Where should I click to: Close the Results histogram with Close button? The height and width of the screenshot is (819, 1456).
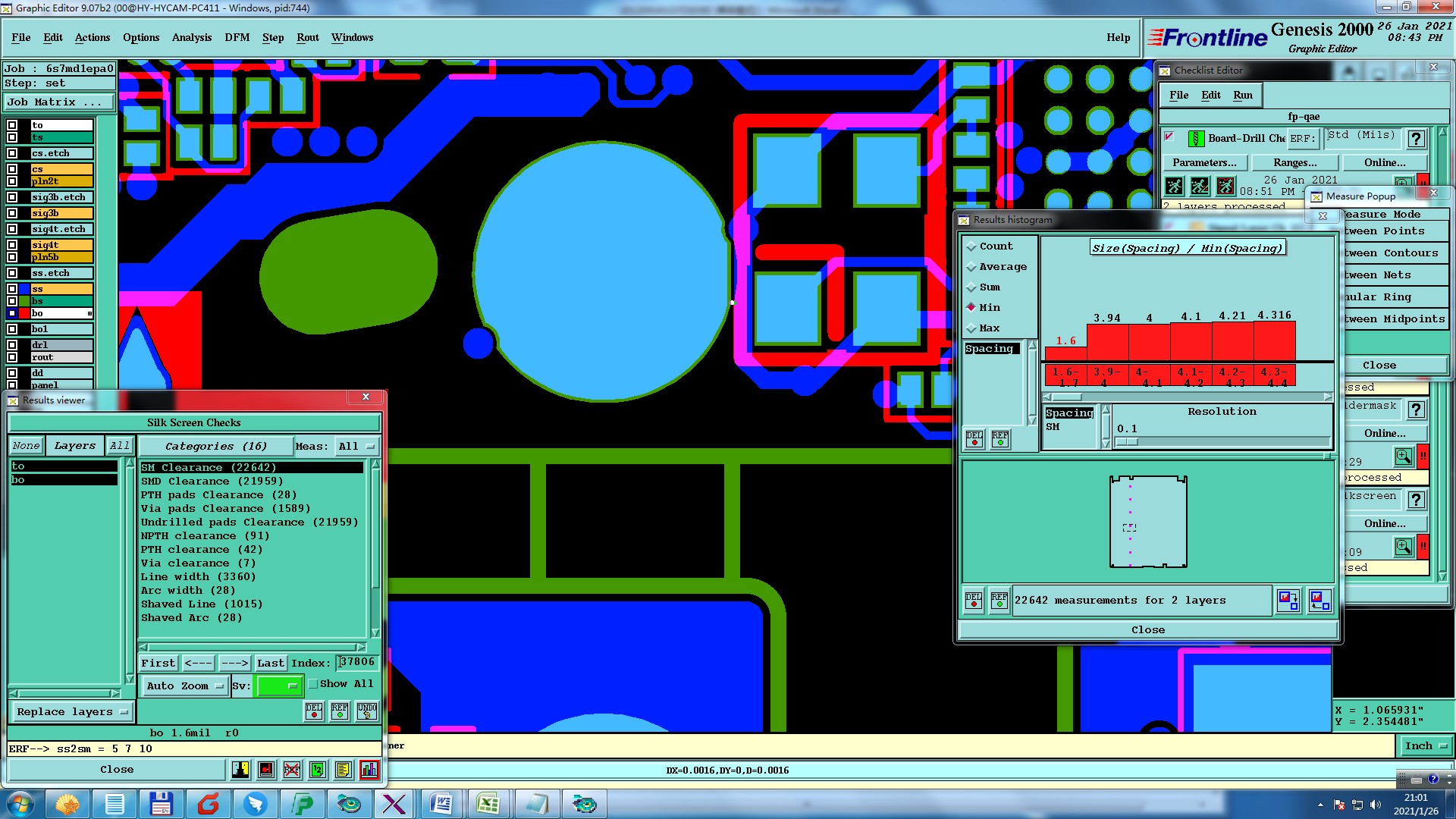tap(1147, 629)
